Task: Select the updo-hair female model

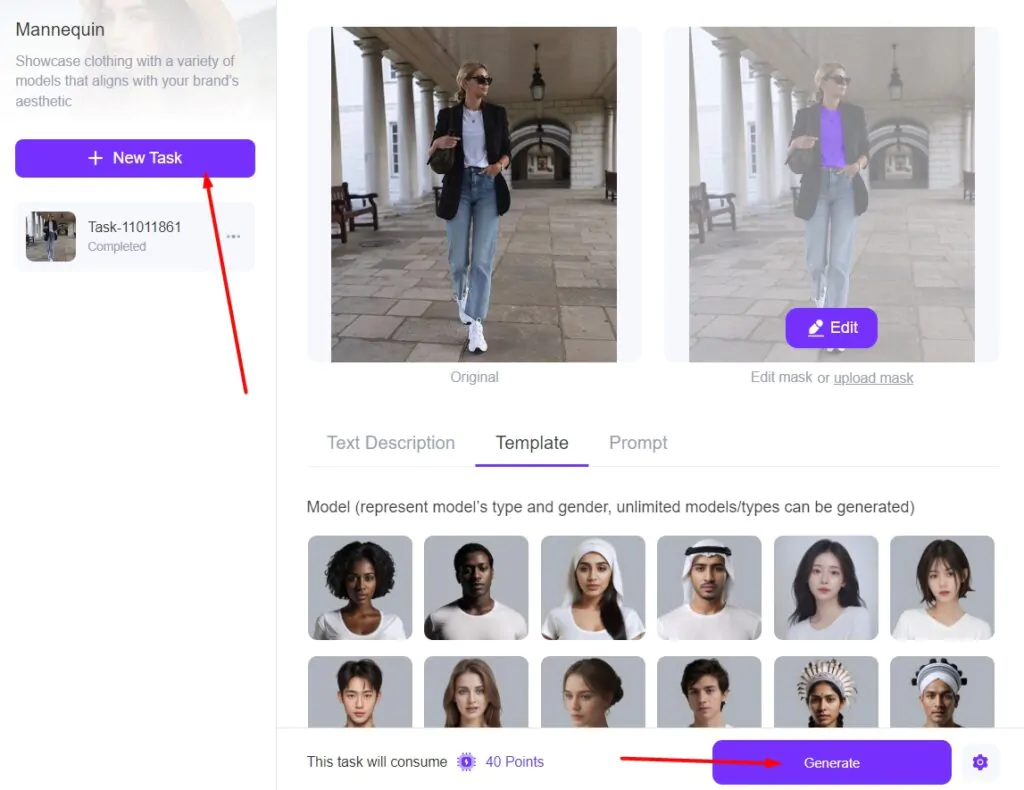Action: click(x=593, y=692)
